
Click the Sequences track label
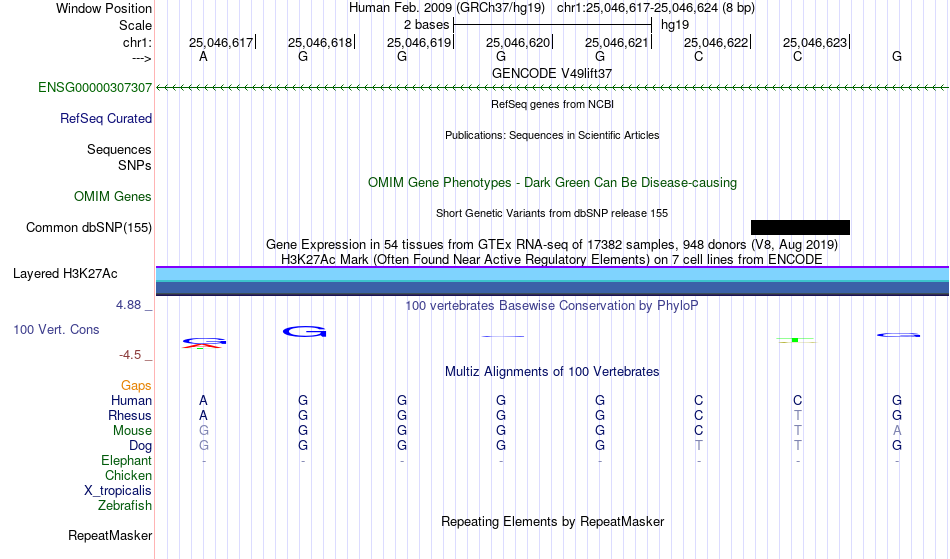click(x=119, y=150)
